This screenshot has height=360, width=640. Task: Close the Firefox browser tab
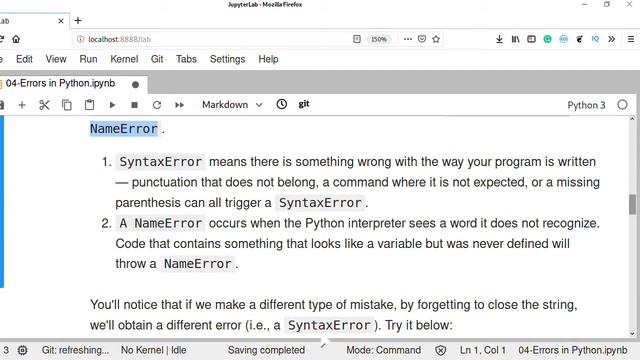61,21
